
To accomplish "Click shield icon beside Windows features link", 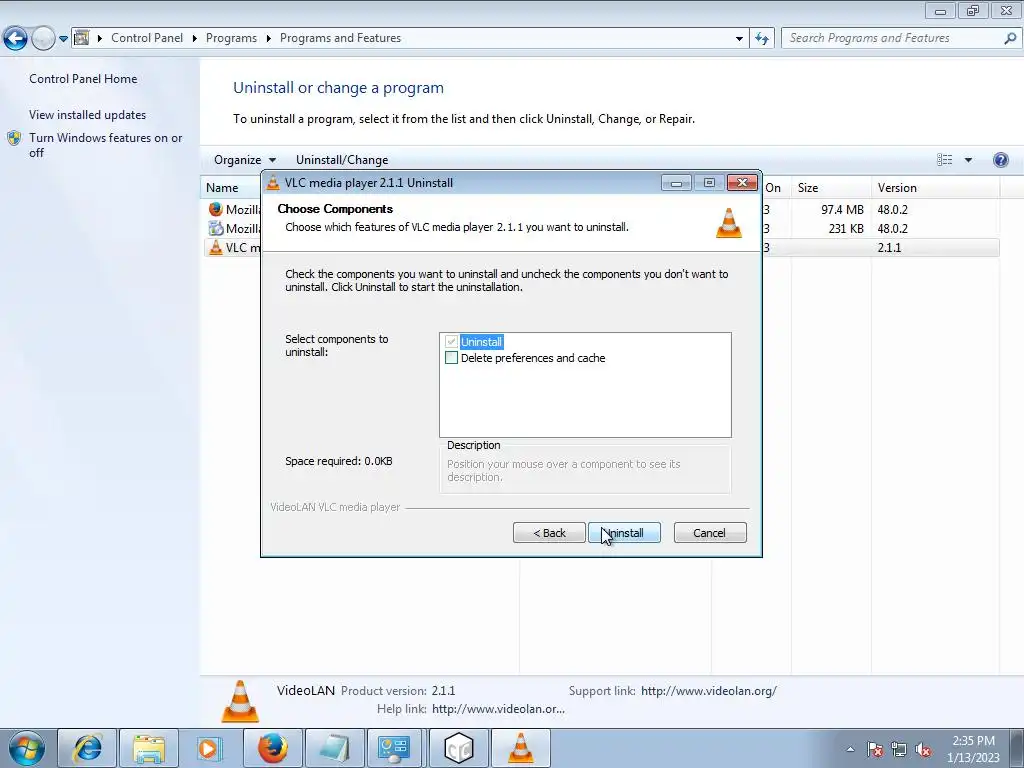I will tap(14, 138).
